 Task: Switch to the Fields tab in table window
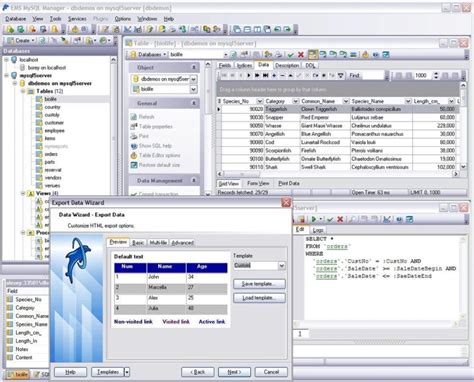[225, 65]
